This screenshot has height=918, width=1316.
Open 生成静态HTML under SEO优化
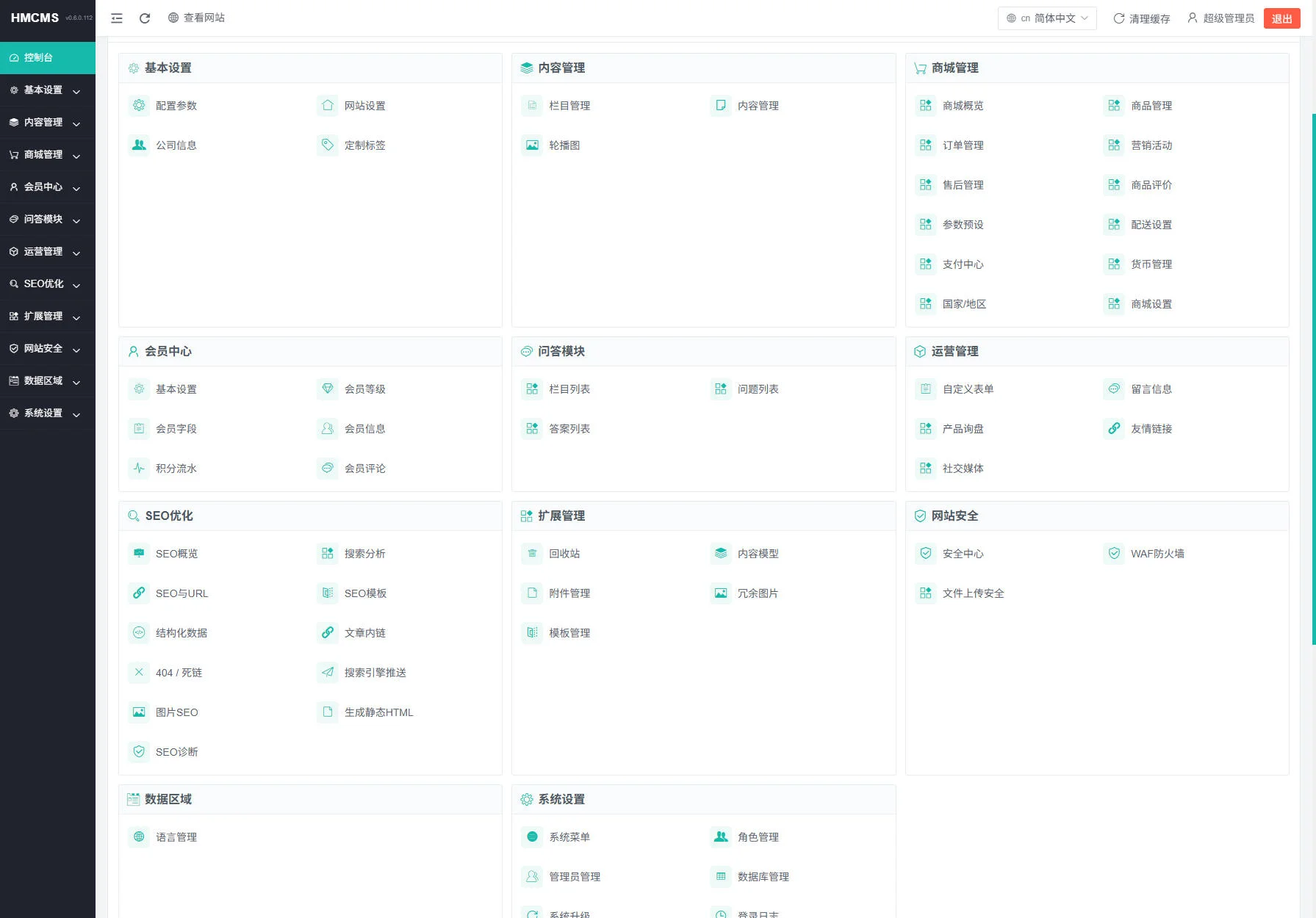pyautogui.click(x=378, y=712)
